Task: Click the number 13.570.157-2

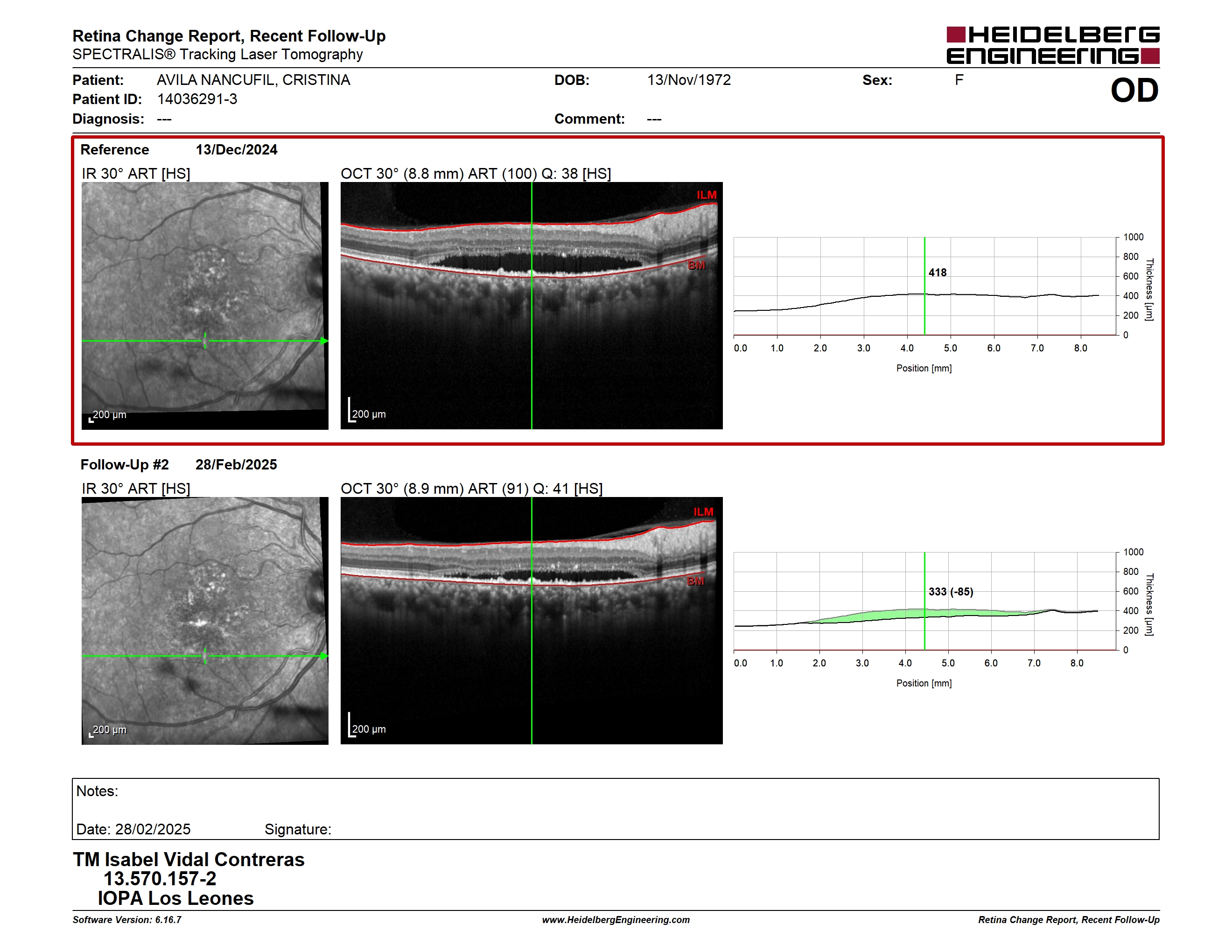Action: coord(160,879)
